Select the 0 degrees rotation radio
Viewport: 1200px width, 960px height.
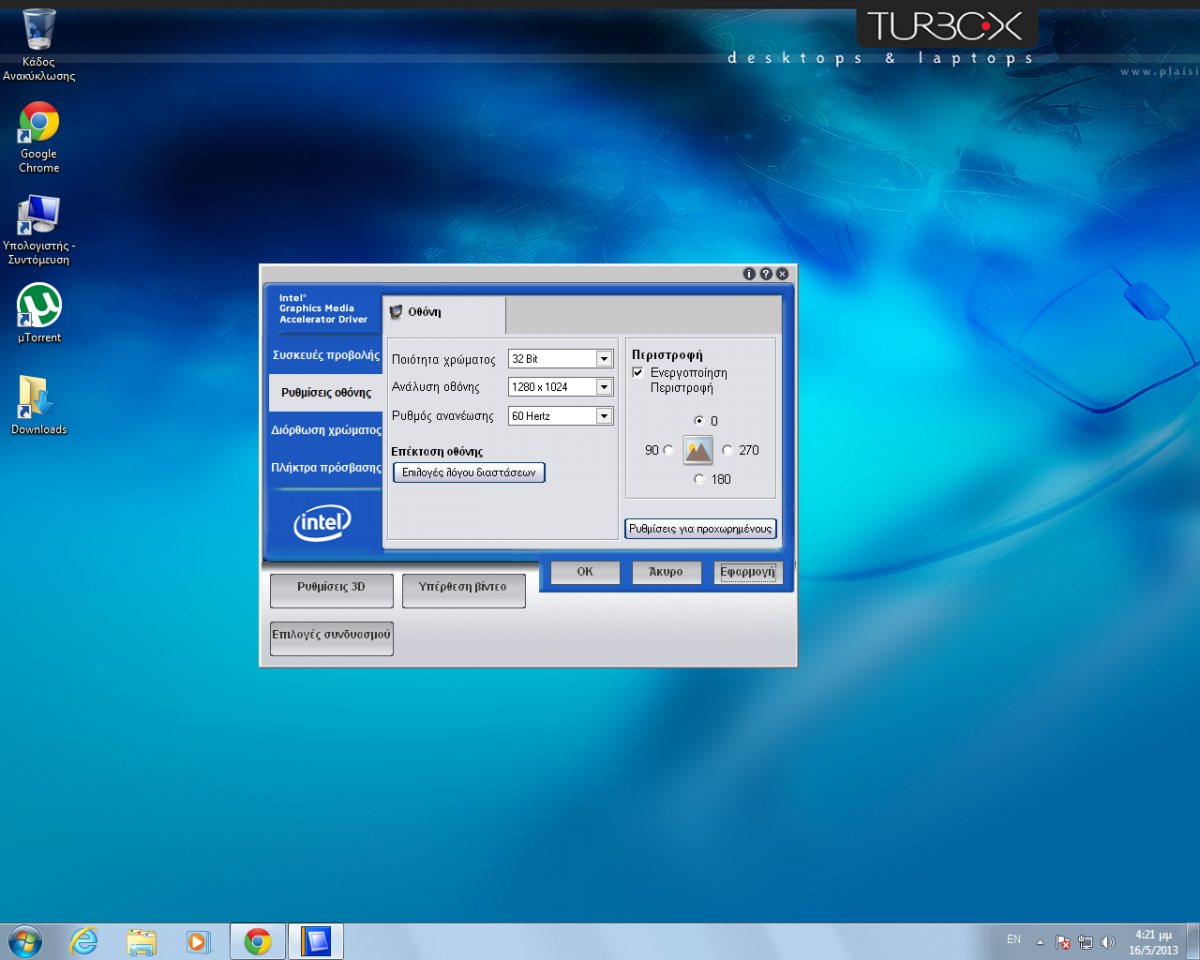pos(698,421)
